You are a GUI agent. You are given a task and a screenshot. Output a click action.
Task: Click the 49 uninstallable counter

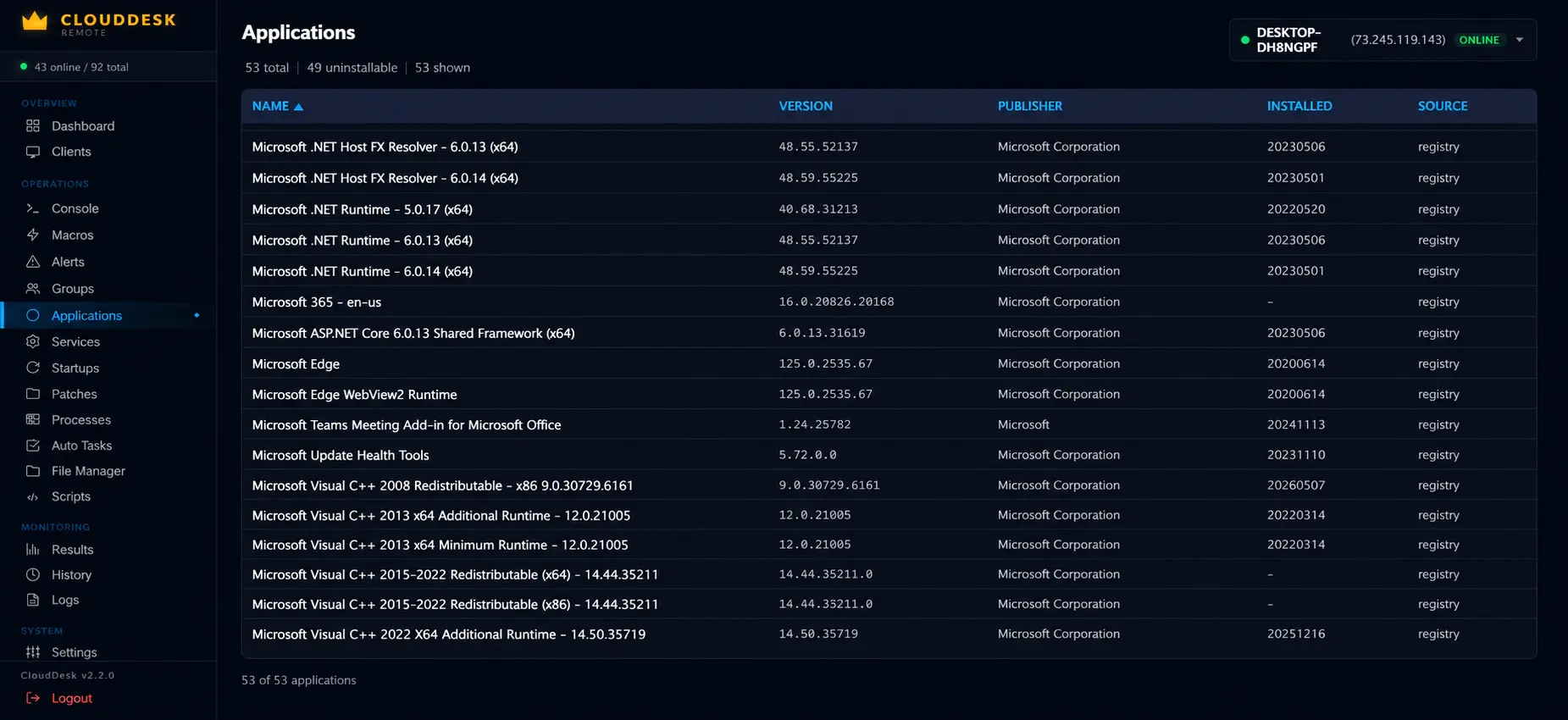(x=352, y=68)
